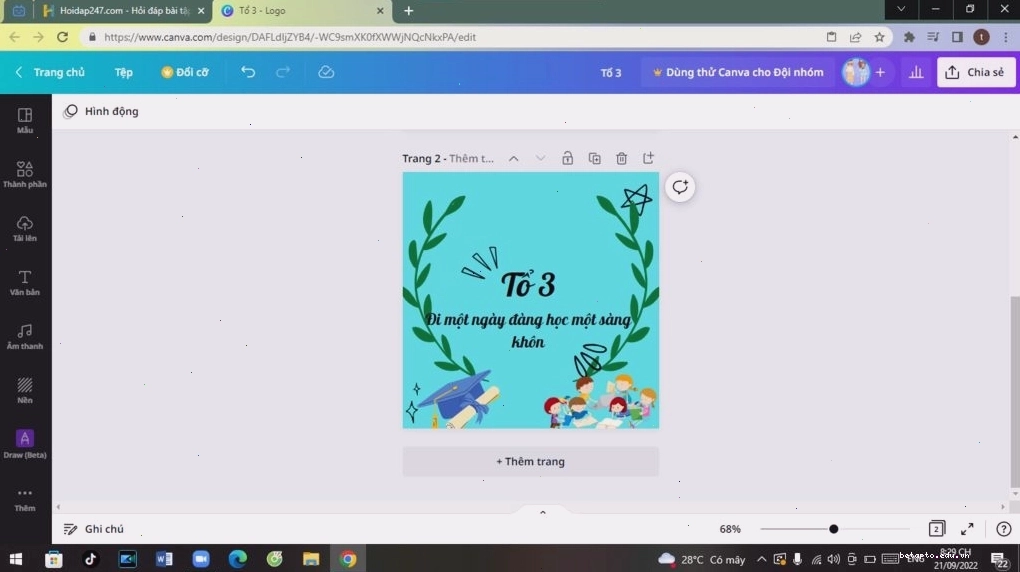
Task: Open the insights chart icon
Action: click(x=916, y=72)
